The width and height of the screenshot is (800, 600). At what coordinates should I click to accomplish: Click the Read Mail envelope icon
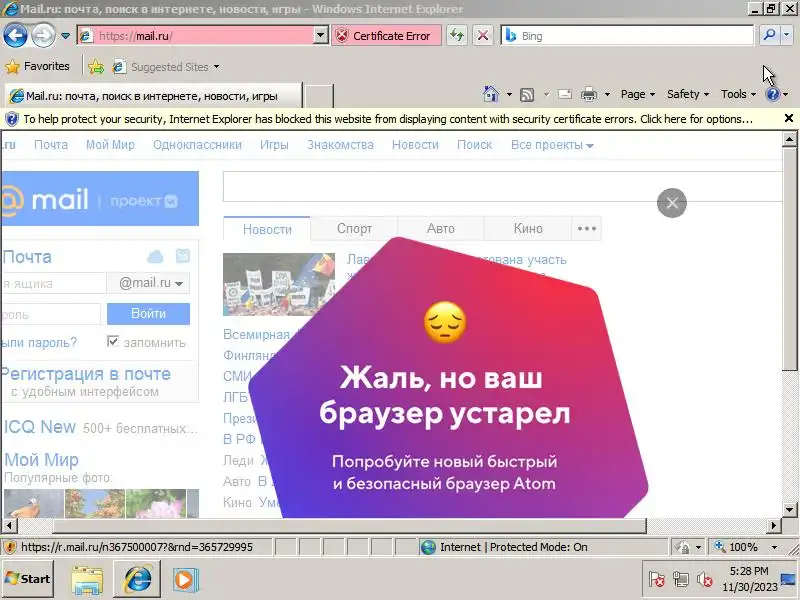coord(564,94)
